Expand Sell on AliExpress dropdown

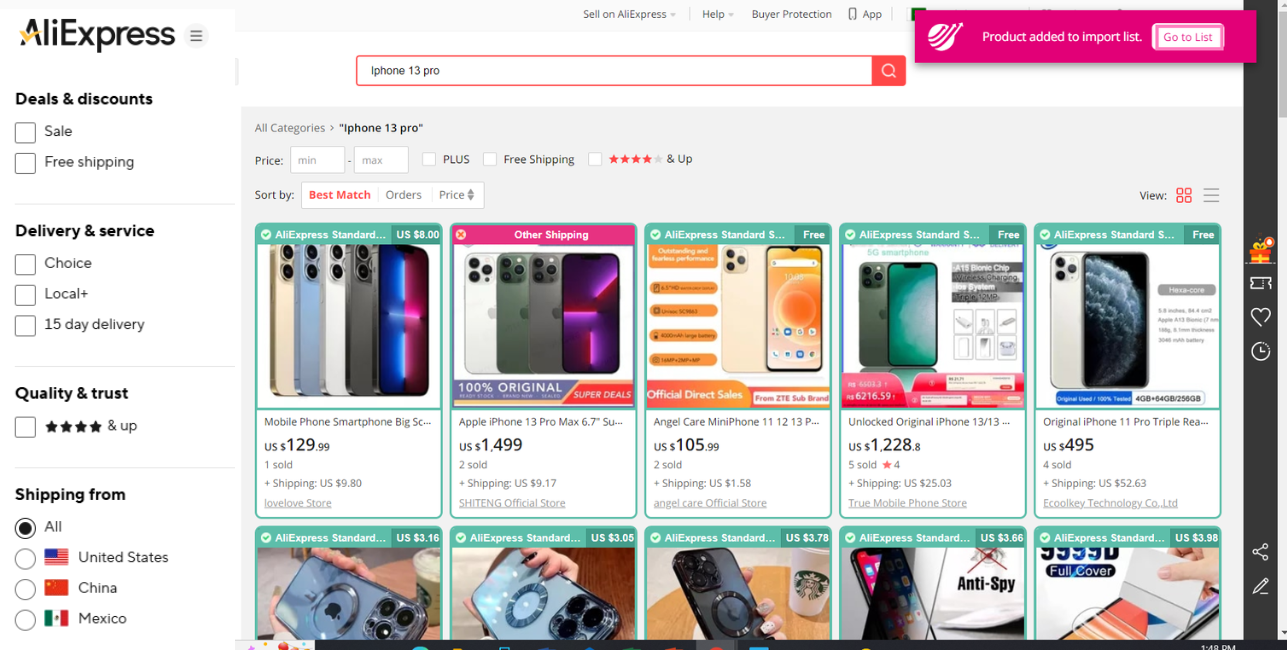(629, 14)
